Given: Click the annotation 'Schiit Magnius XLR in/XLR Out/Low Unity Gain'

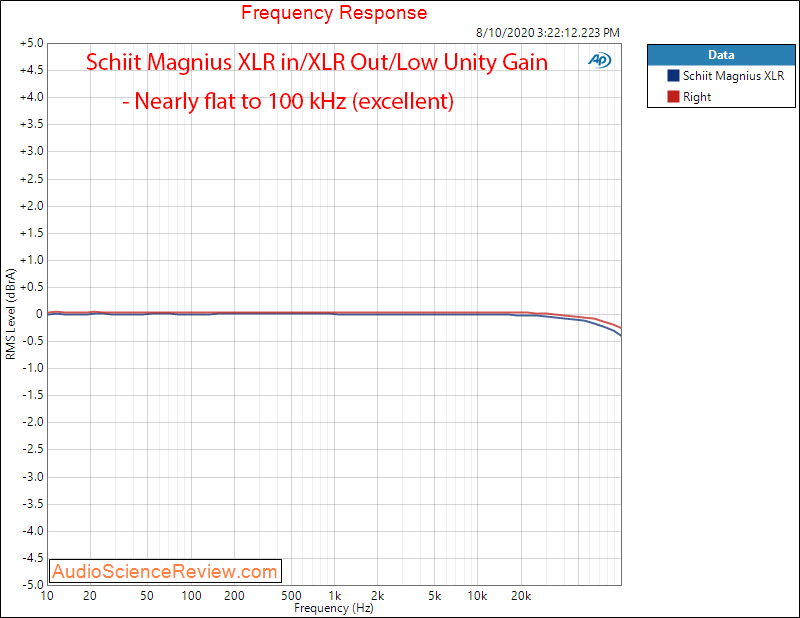Looking at the screenshot, I should [317, 62].
